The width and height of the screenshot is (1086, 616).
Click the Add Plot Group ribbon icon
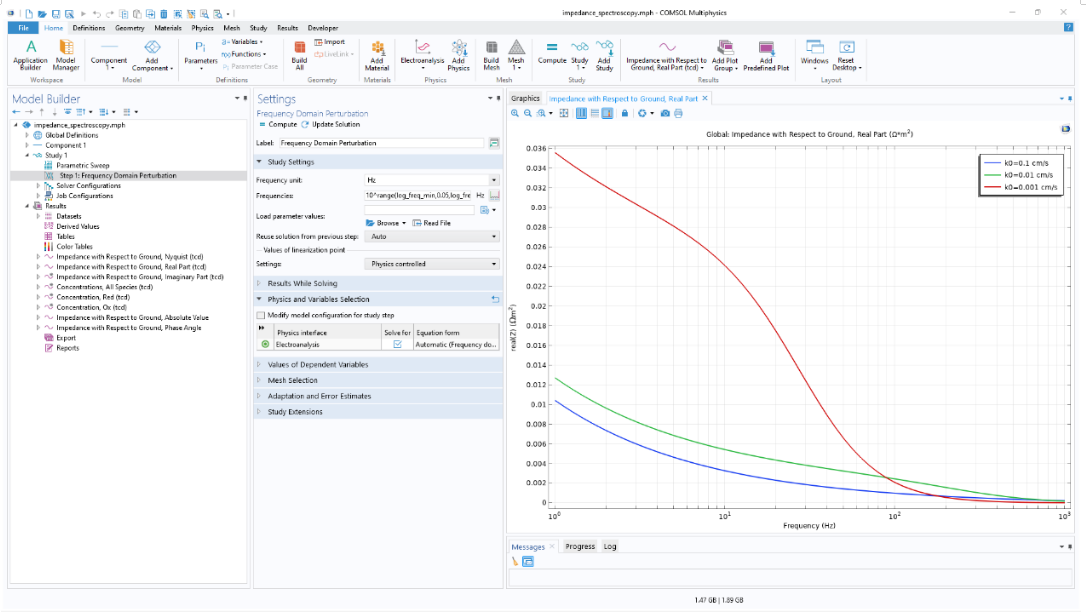tap(725, 55)
